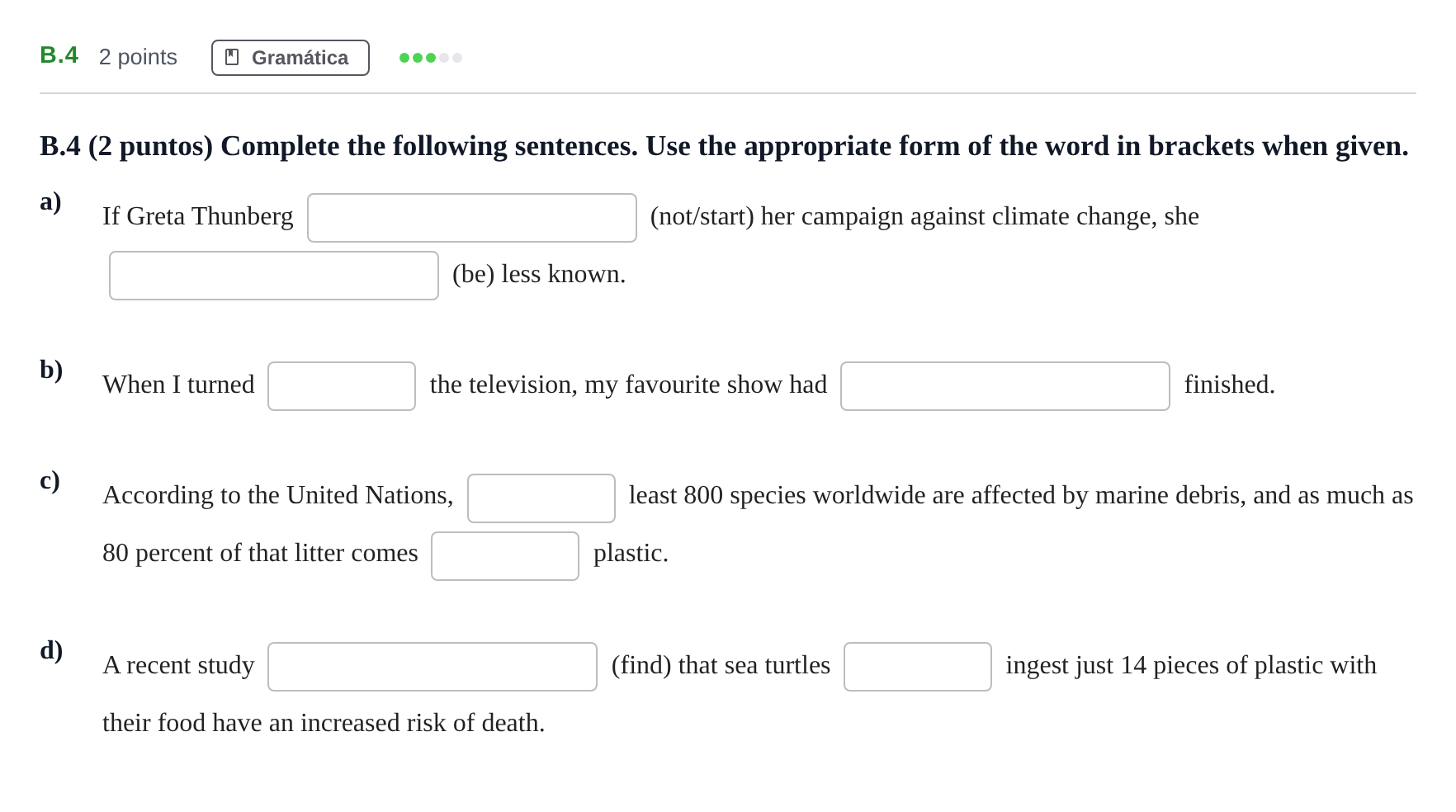Click the Gramática tag button
1456x812 pixels.
pos(290,58)
